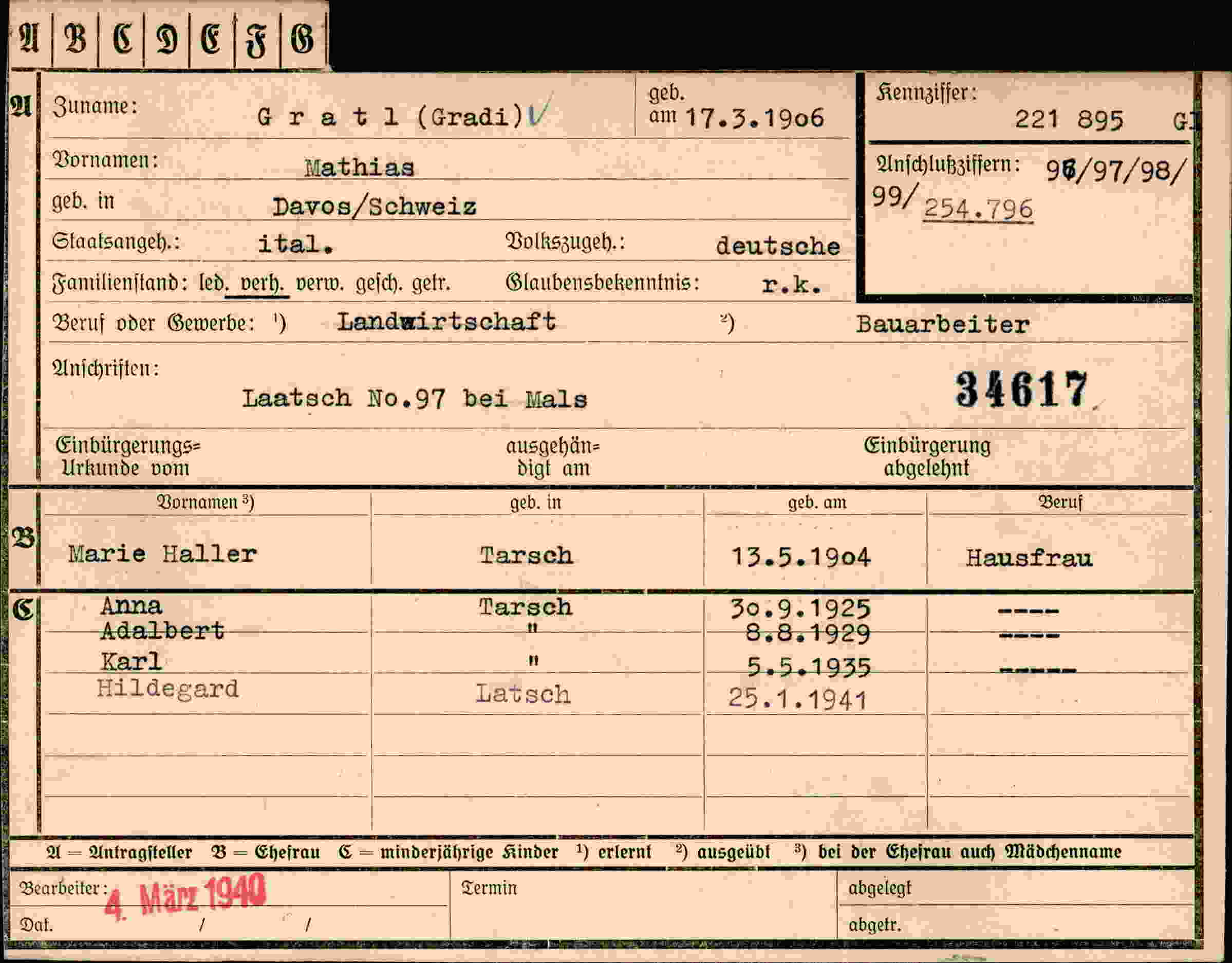Click the 'ausgehändigt am' label
This screenshot has height=963, width=1232.
(553, 457)
